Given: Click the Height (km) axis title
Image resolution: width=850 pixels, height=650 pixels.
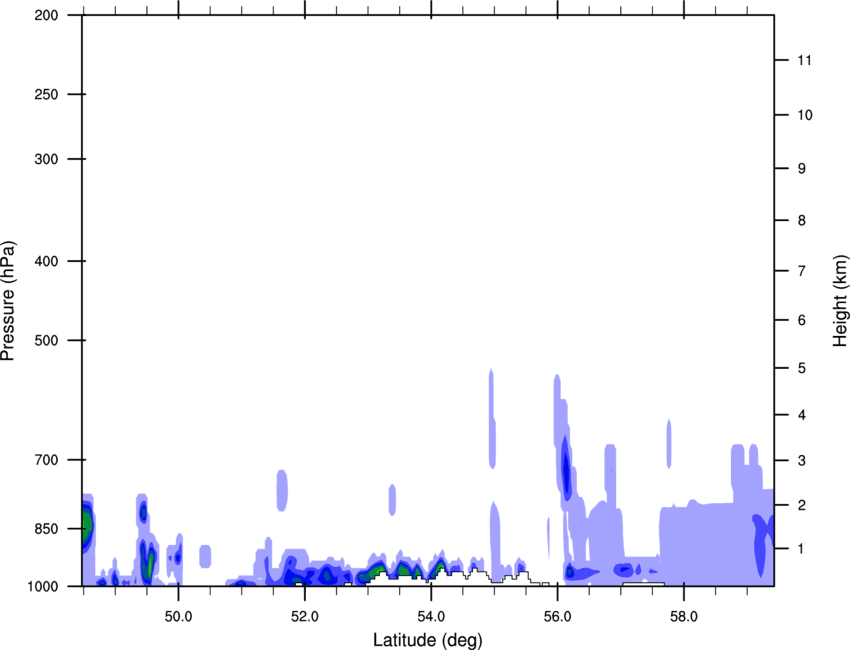Looking at the screenshot, I should [x=840, y=301].
